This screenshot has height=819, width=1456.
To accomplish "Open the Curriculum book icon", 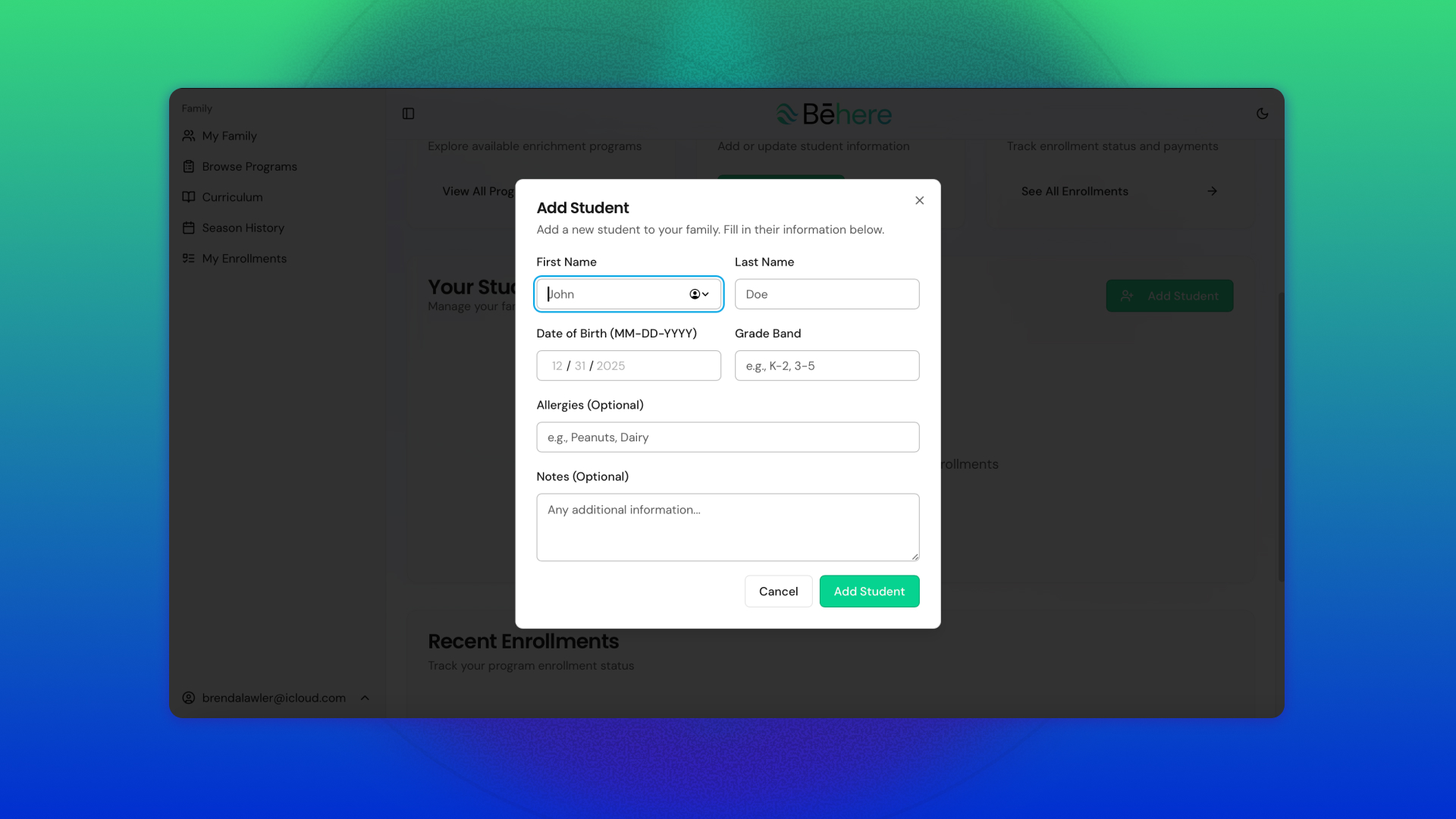I will pyautogui.click(x=188, y=196).
